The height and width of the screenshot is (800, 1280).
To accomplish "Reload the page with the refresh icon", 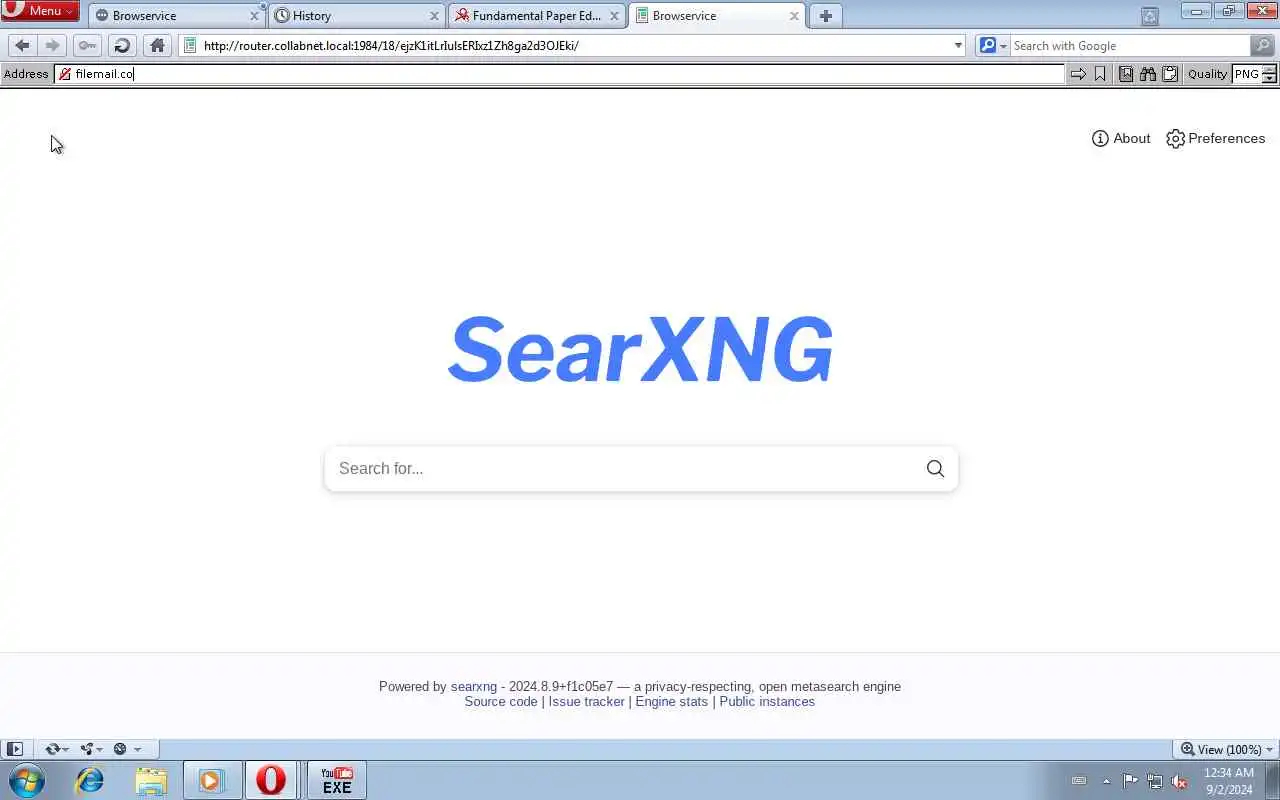I will tap(122, 45).
